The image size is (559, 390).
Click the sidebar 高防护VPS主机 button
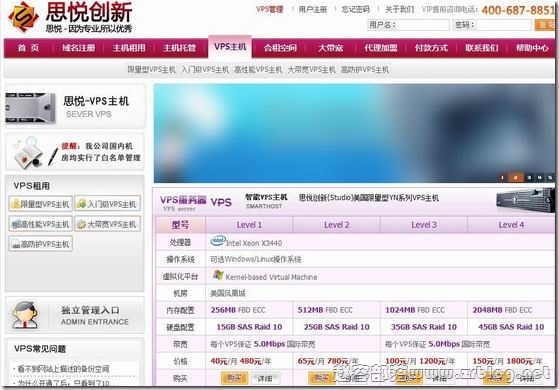click(41, 244)
